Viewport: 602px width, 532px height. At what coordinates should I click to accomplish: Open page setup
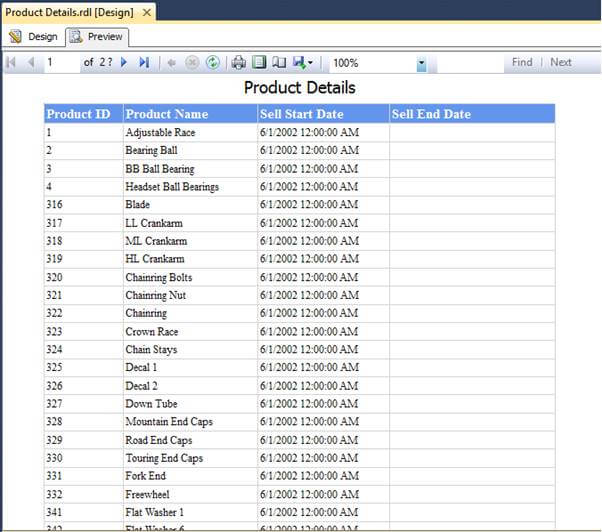[x=279, y=63]
